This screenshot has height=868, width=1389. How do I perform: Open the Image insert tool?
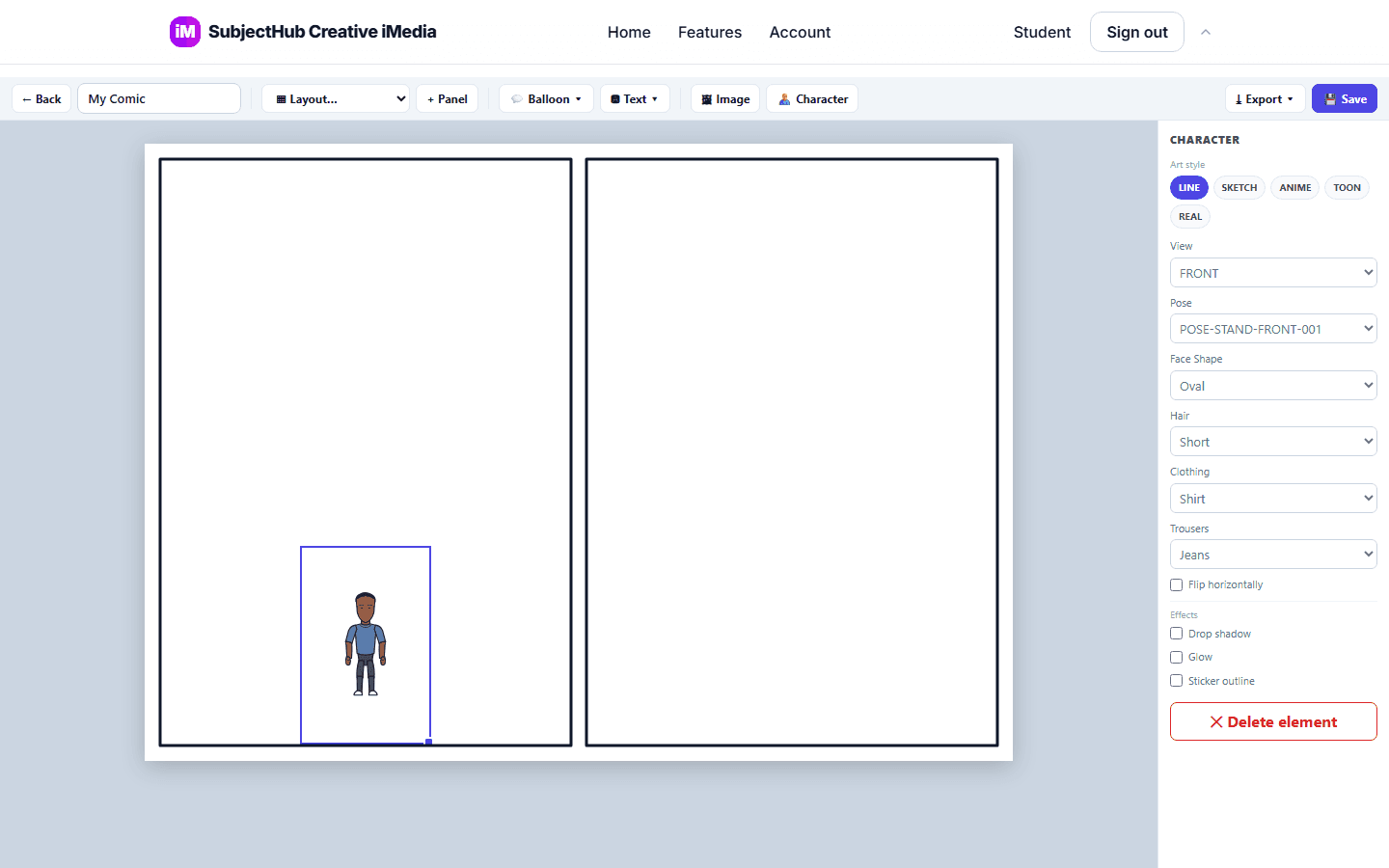click(x=725, y=98)
